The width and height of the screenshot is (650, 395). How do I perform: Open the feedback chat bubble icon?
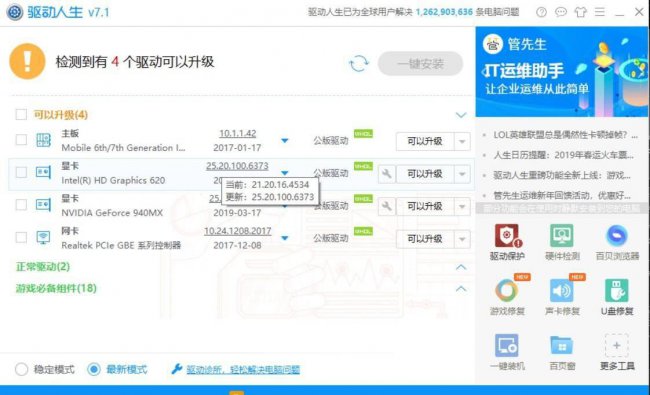tap(560, 12)
